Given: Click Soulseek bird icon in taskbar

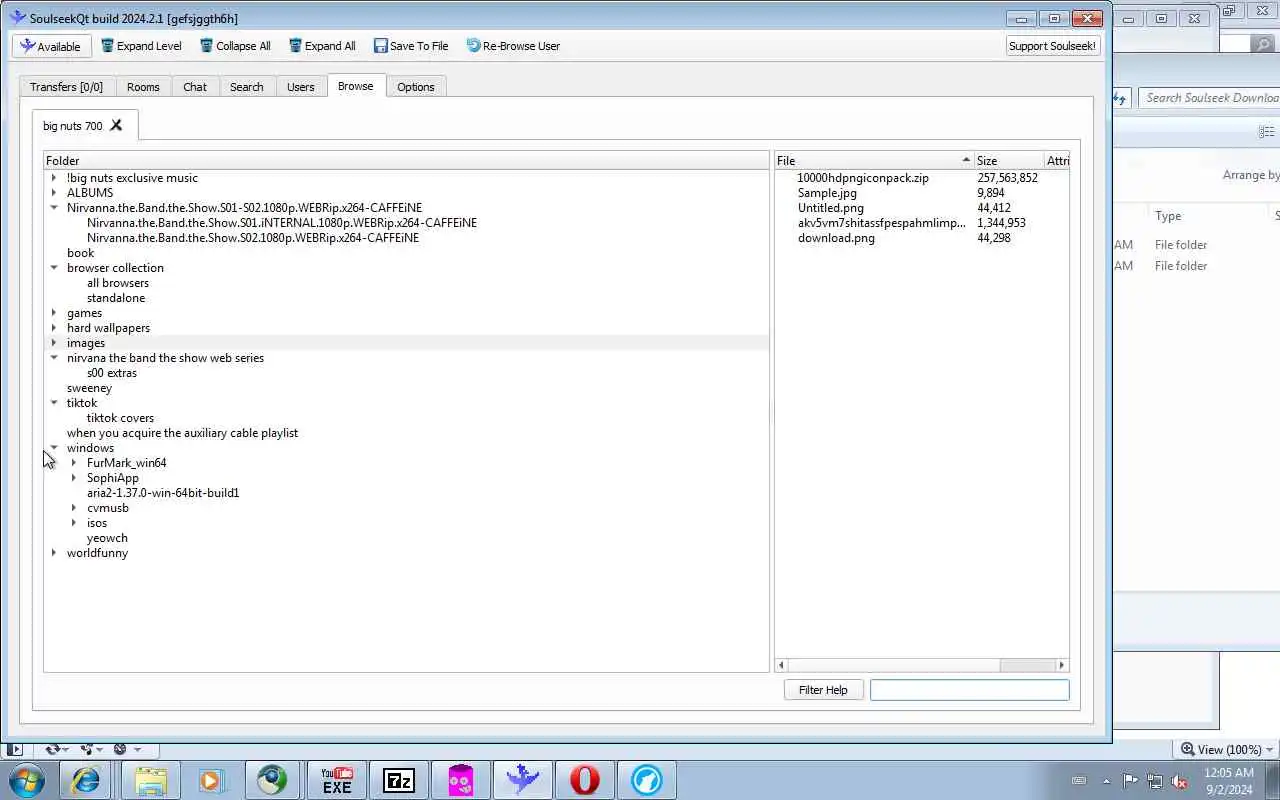Looking at the screenshot, I should [523, 780].
